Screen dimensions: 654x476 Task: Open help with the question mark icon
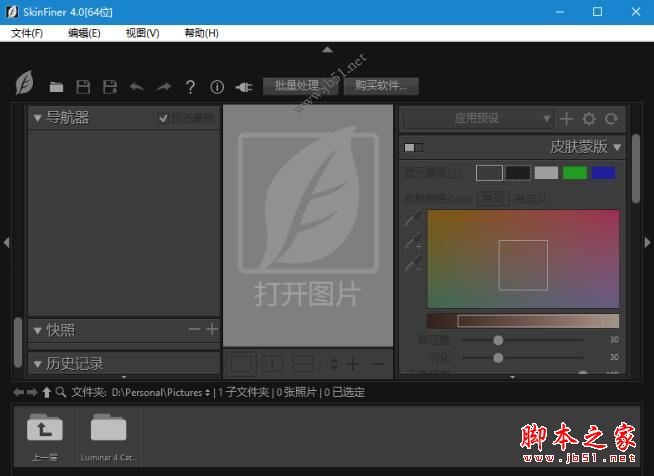190,87
